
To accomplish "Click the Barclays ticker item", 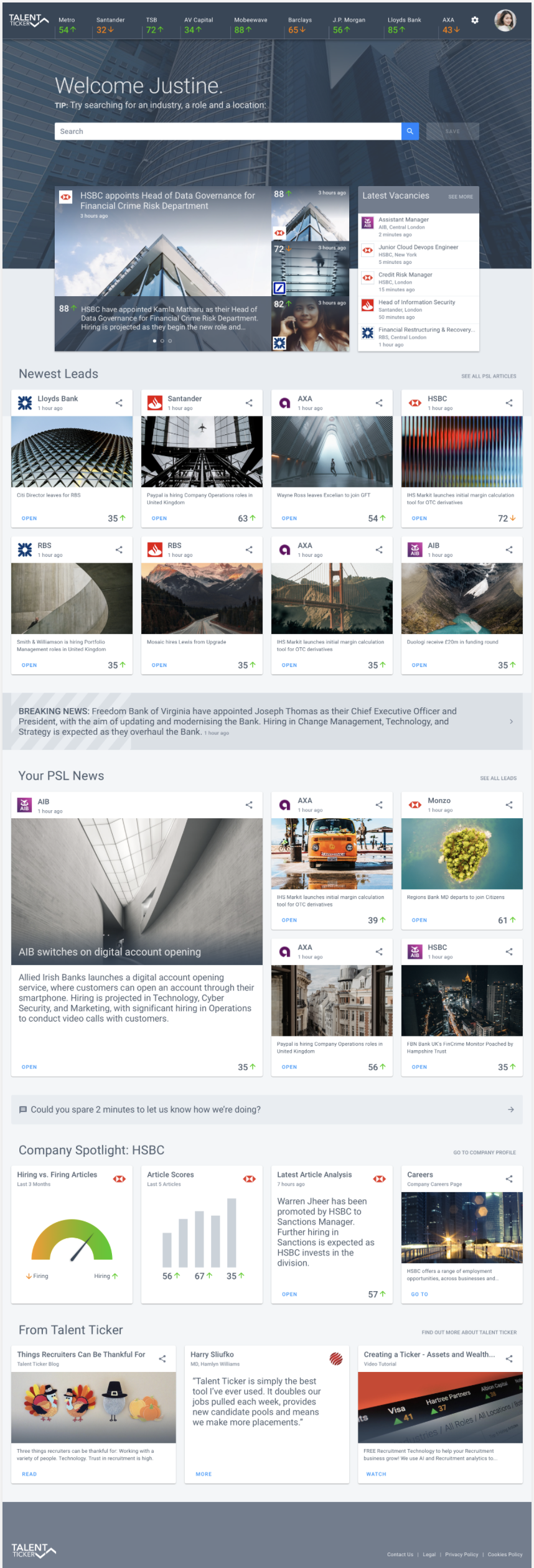I will point(300,25).
